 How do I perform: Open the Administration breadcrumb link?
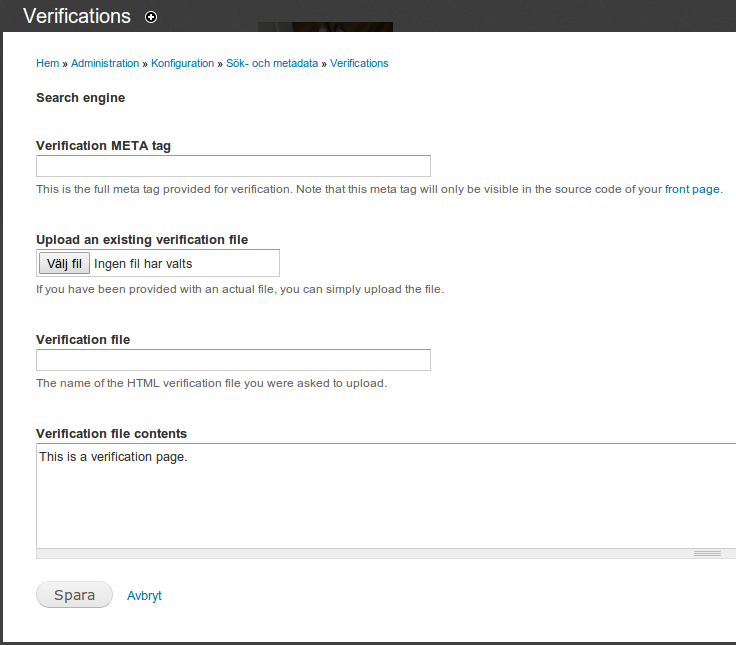[105, 63]
